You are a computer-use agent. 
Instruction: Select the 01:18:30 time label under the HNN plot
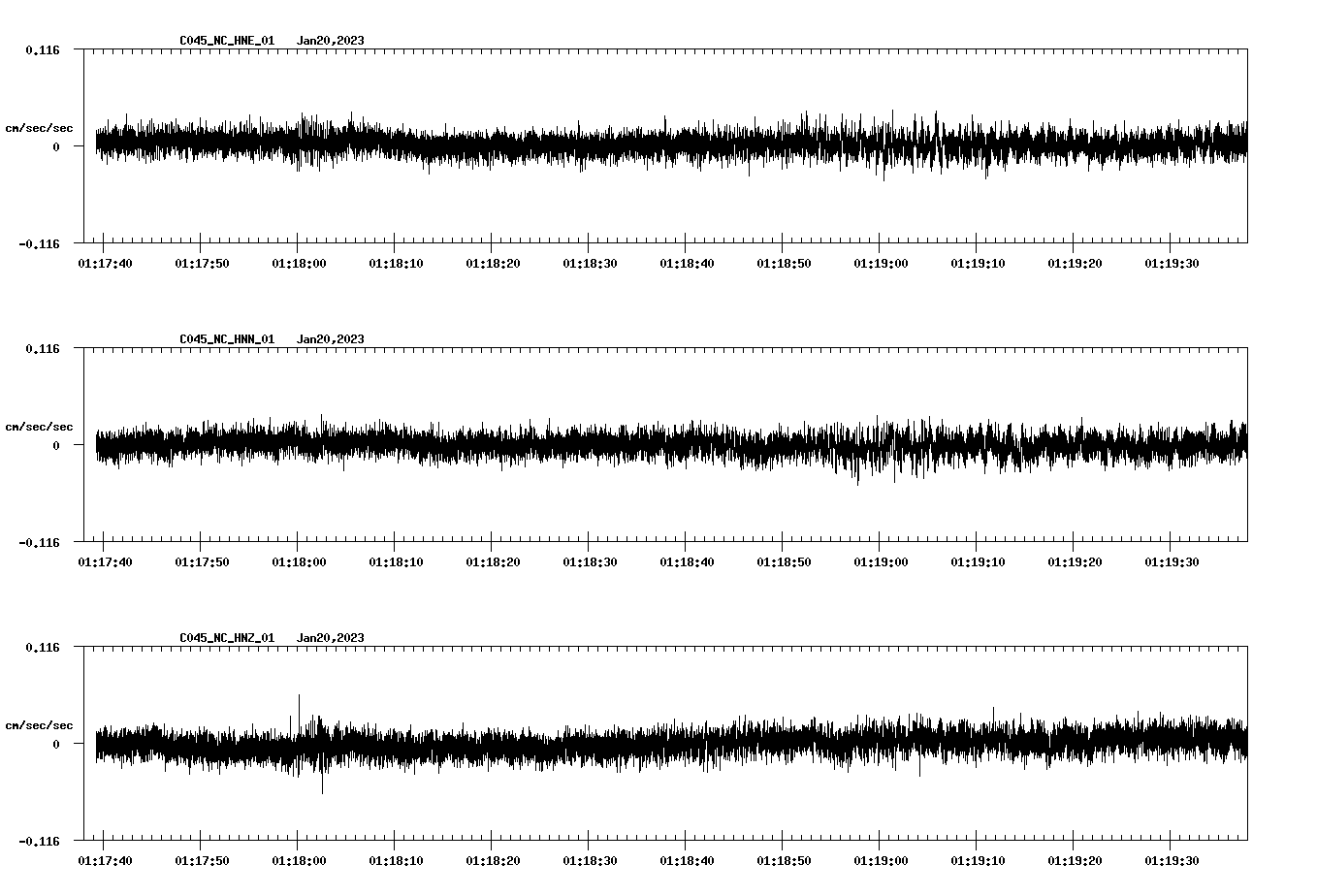pyautogui.click(x=590, y=562)
